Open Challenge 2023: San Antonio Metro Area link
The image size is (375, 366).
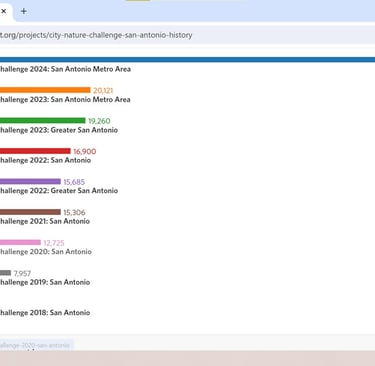pos(65,99)
